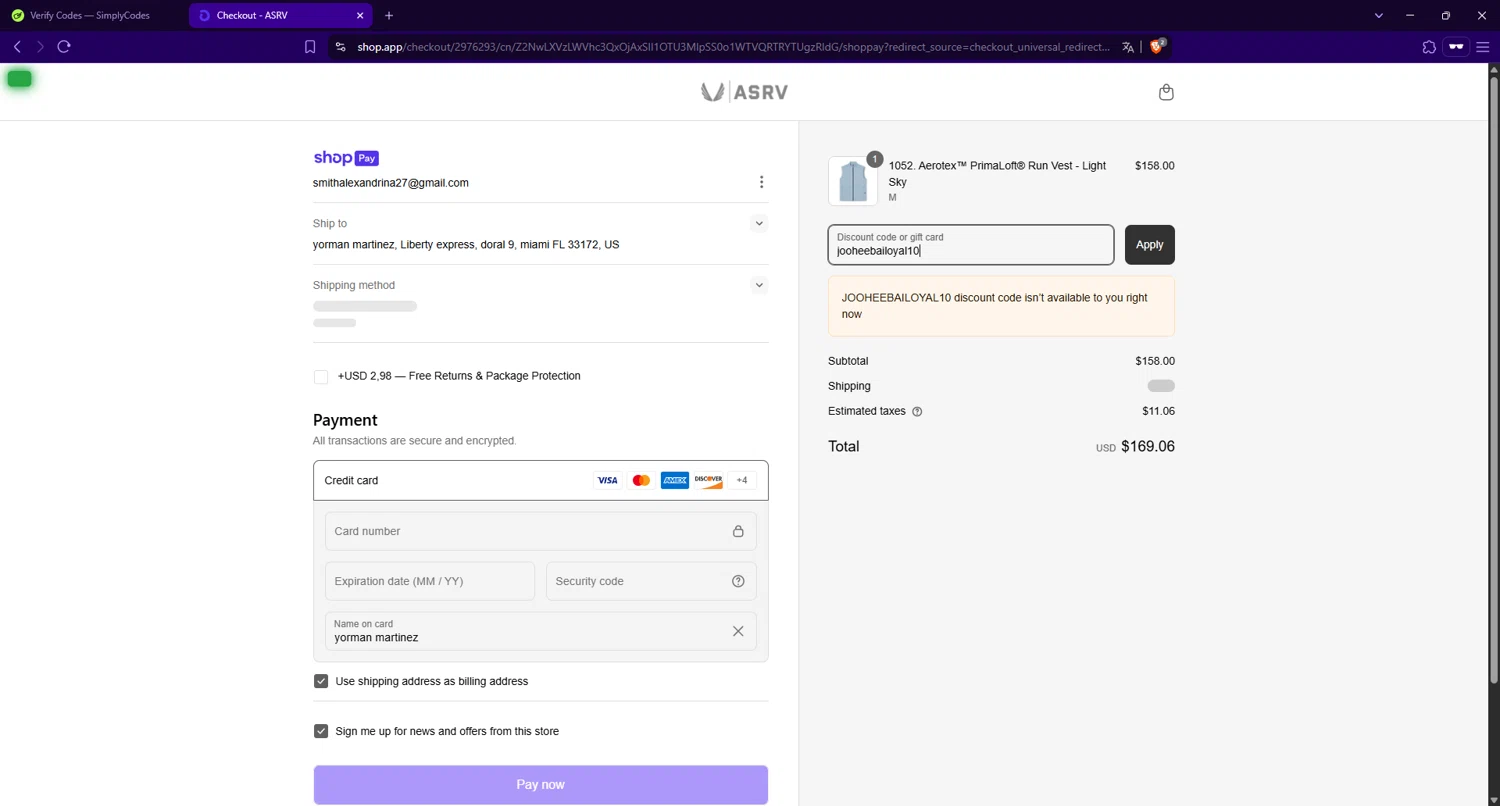Click the Discover card icon
1500x806 pixels.
click(708, 481)
